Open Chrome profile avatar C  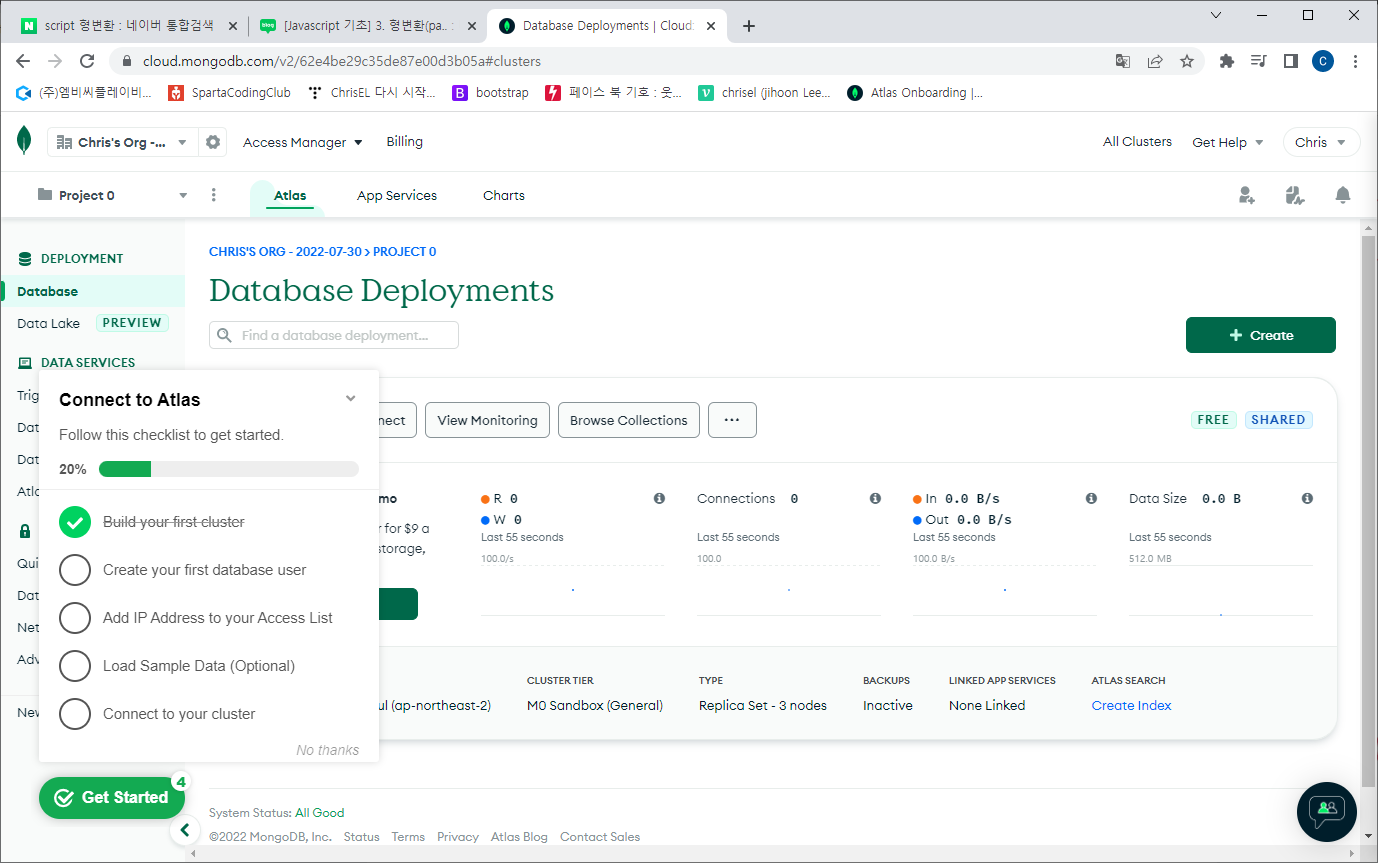click(1323, 61)
